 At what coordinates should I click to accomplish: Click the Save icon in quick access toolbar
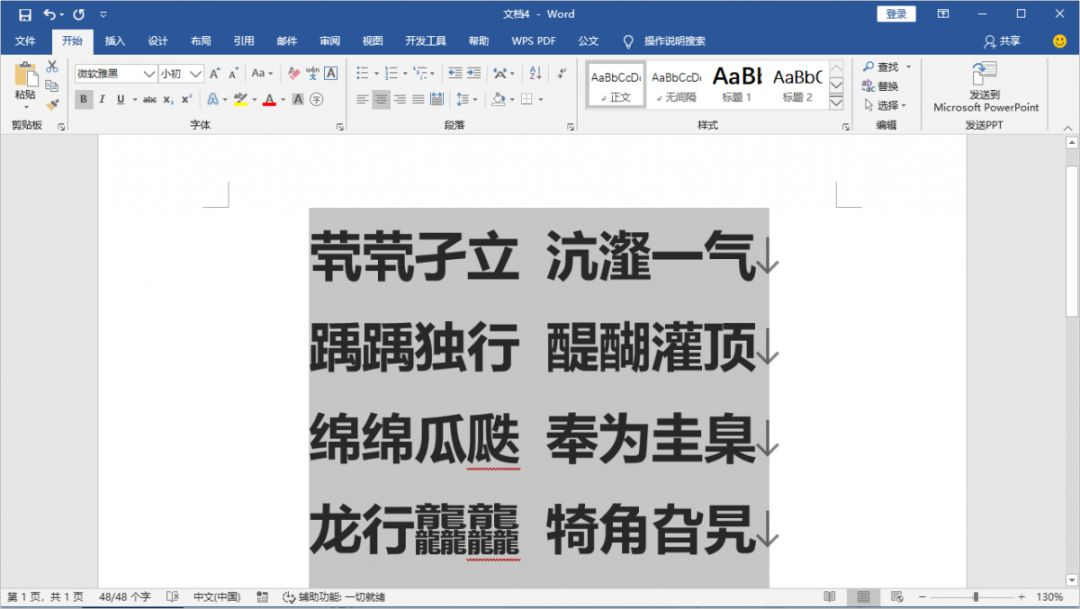click(25, 14)
